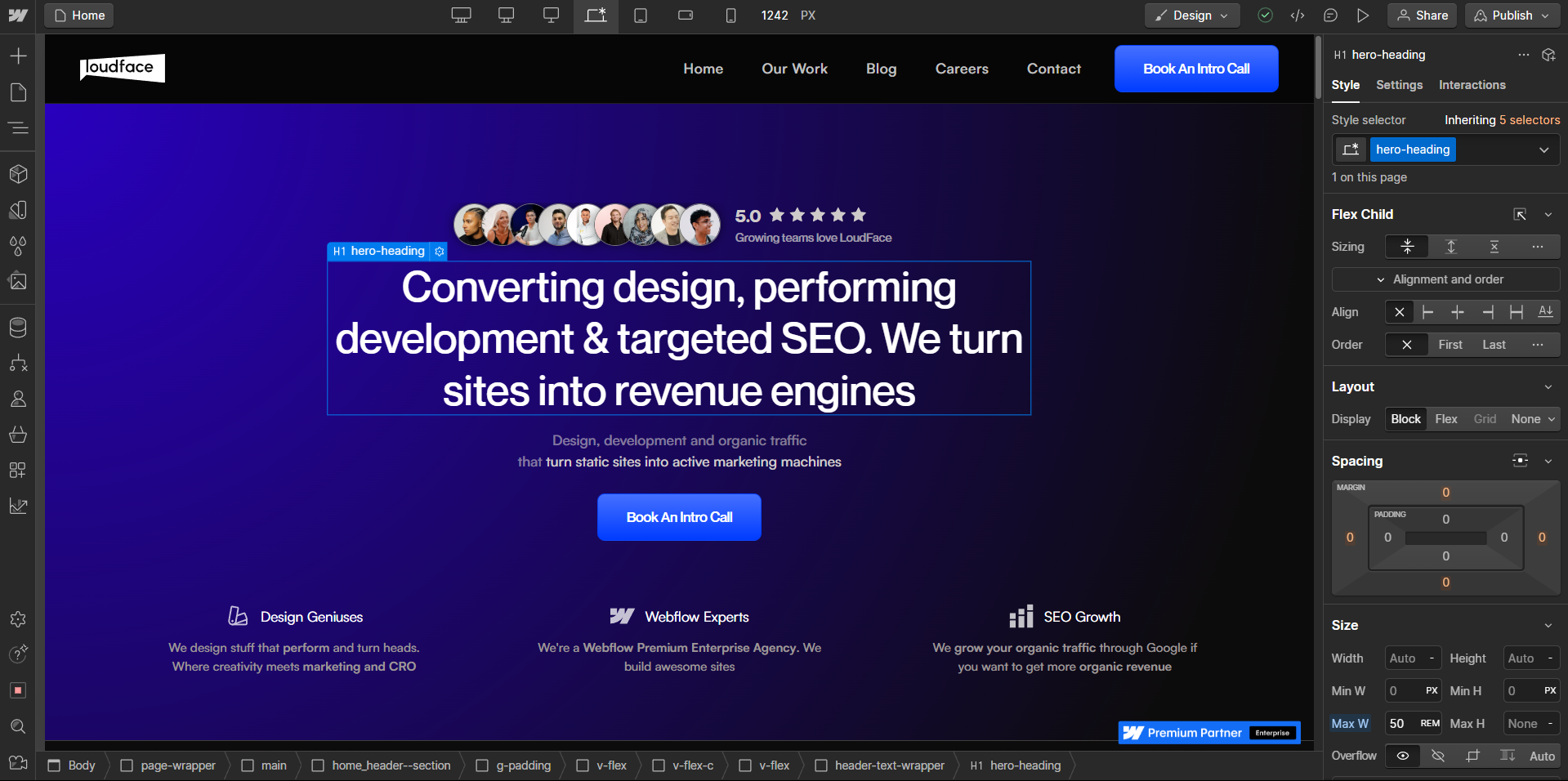
Task: Open the Add elements panel
Action: [x=18, y=56]
